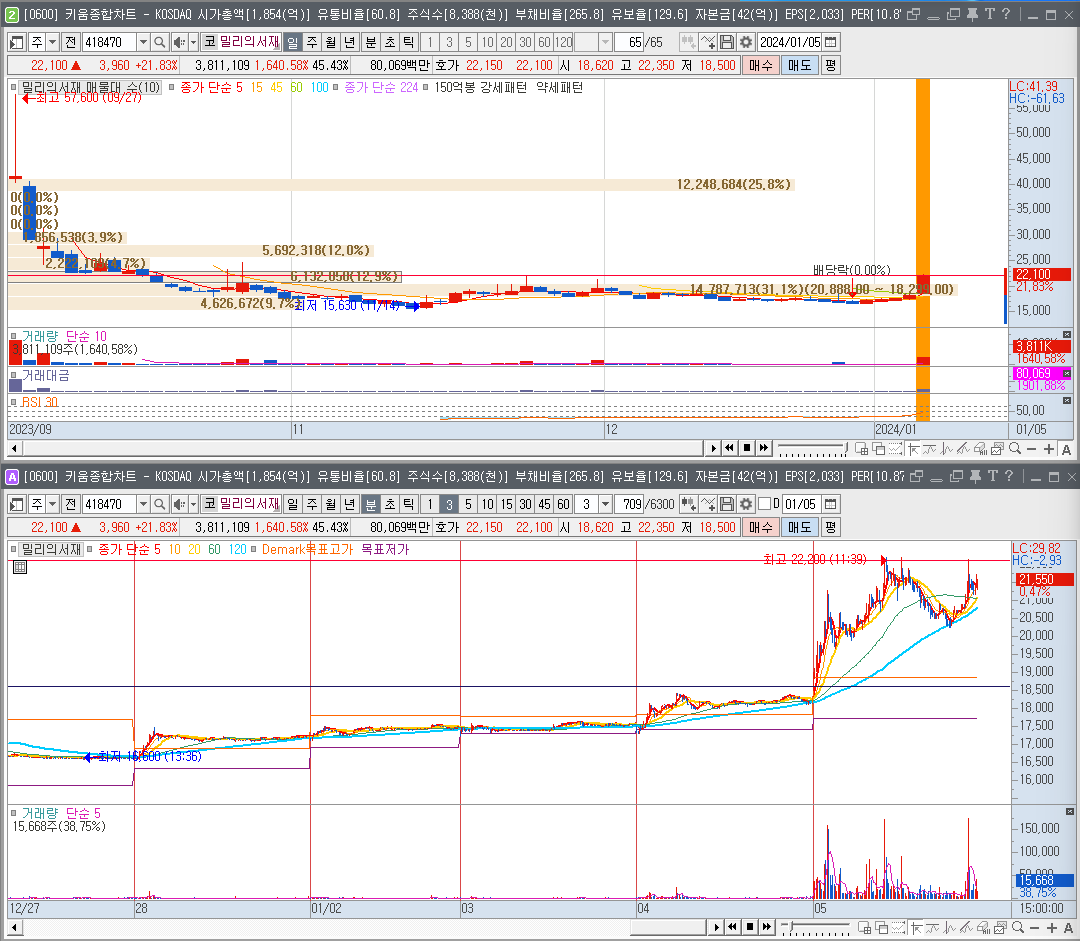Open the stock code dropdown in the top chart
This screenshot has height=941, width=1080.
(143, 43)
